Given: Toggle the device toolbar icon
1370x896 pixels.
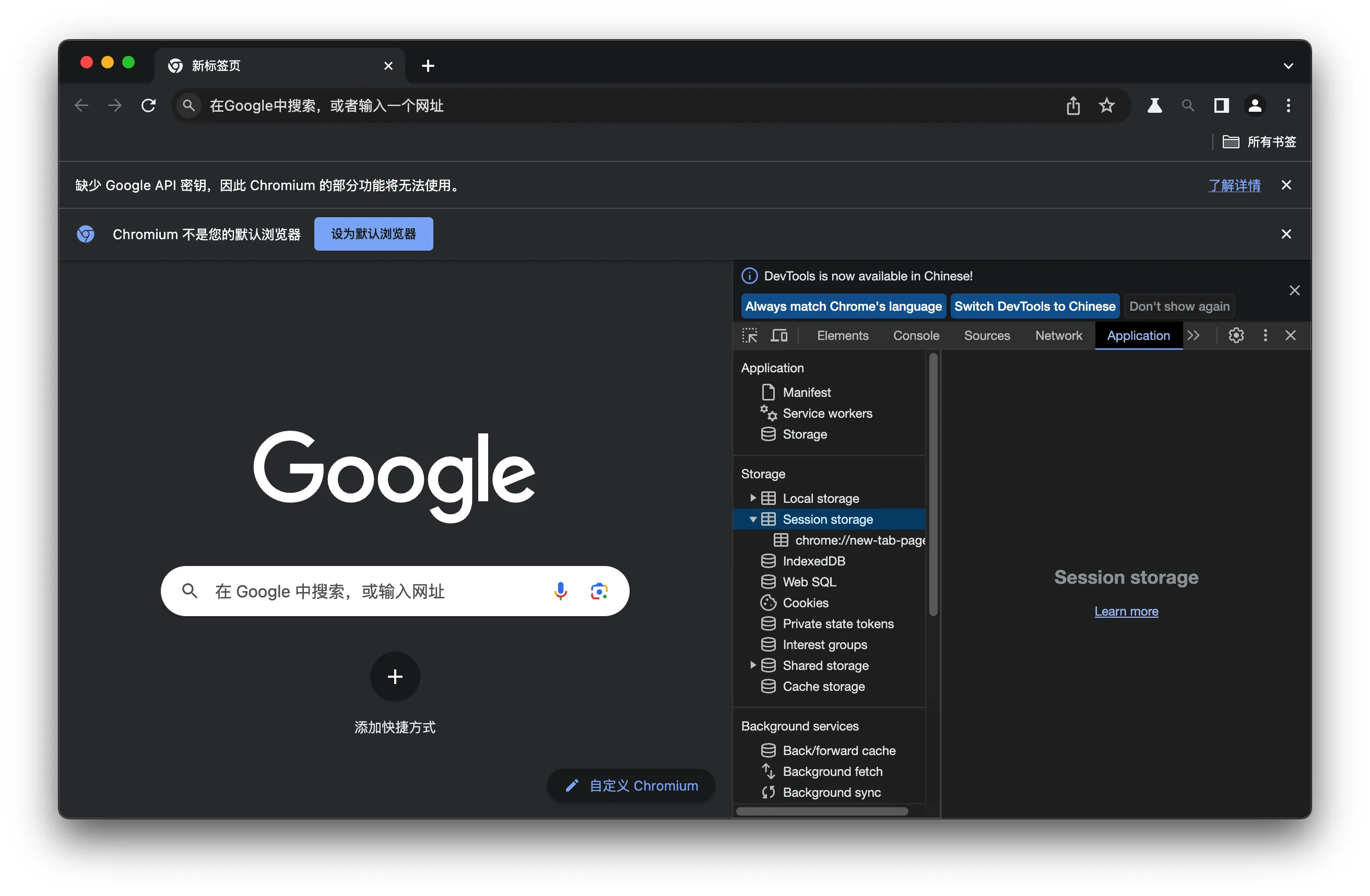Looking at the screenshot, I should click(x=779, y=335).
